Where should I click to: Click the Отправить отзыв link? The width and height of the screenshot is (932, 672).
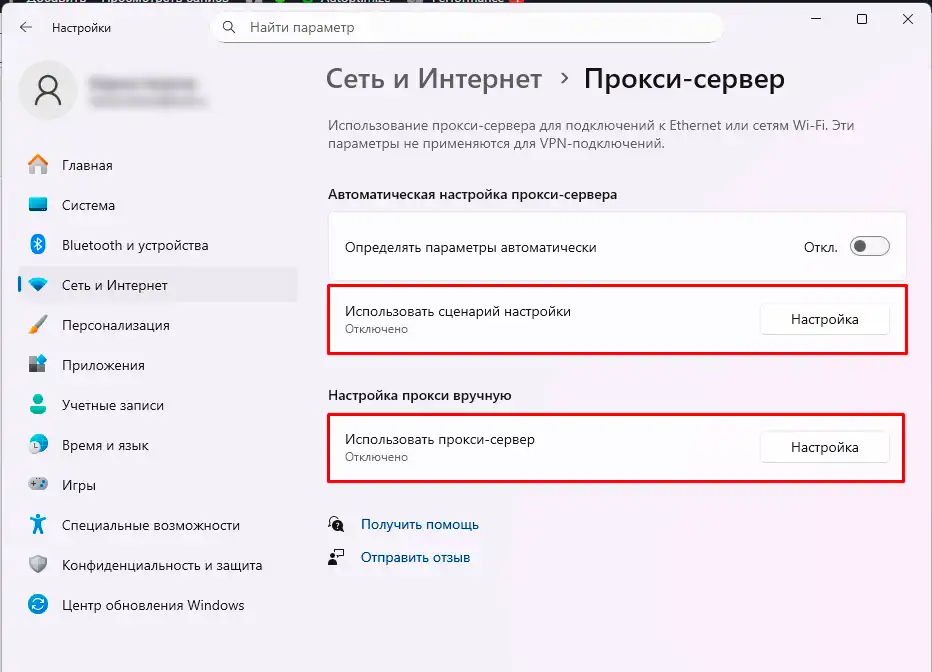[x=414, y=557]
